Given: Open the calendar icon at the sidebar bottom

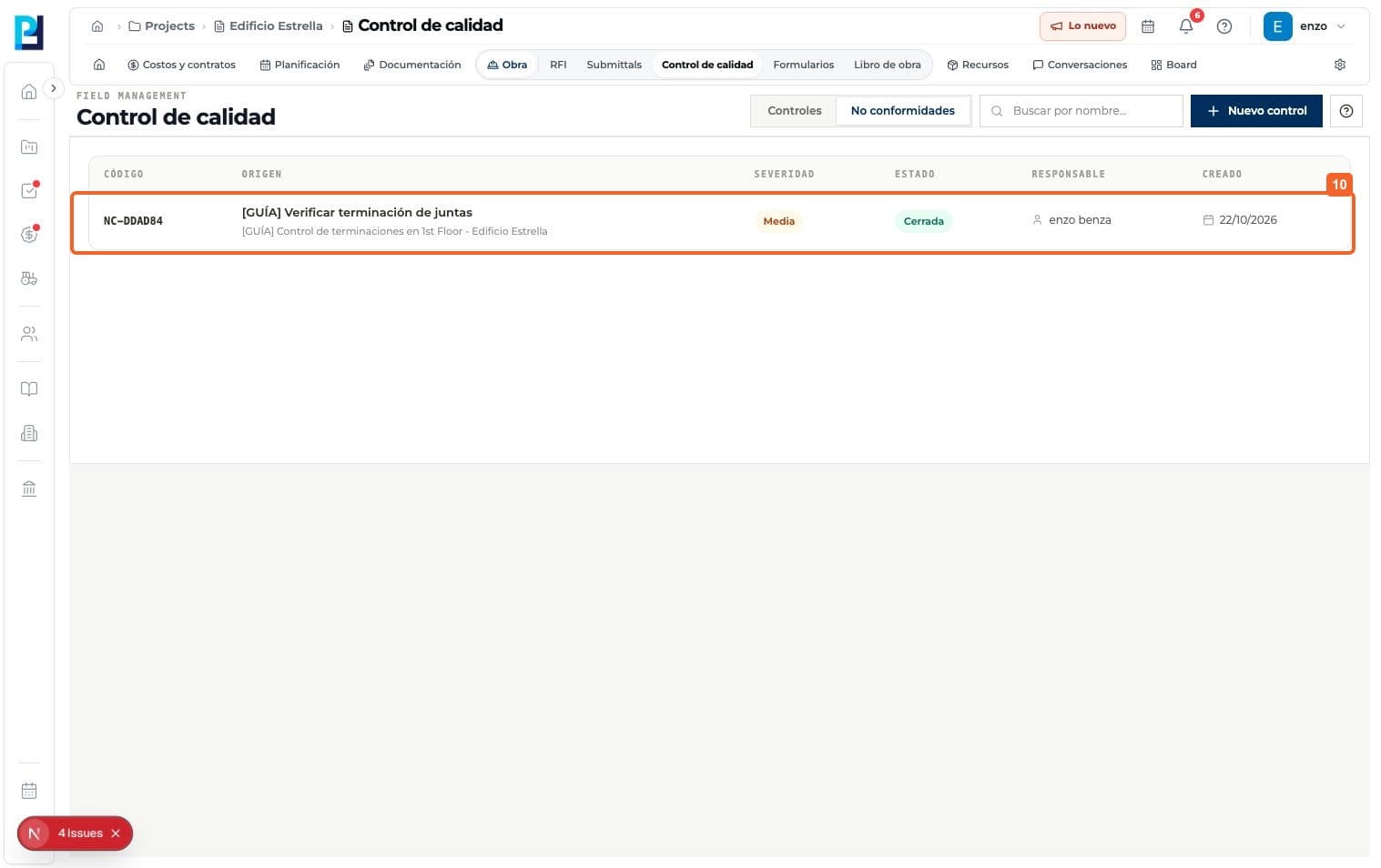Looking at the screenshot, I should click(x=29, y=791).
